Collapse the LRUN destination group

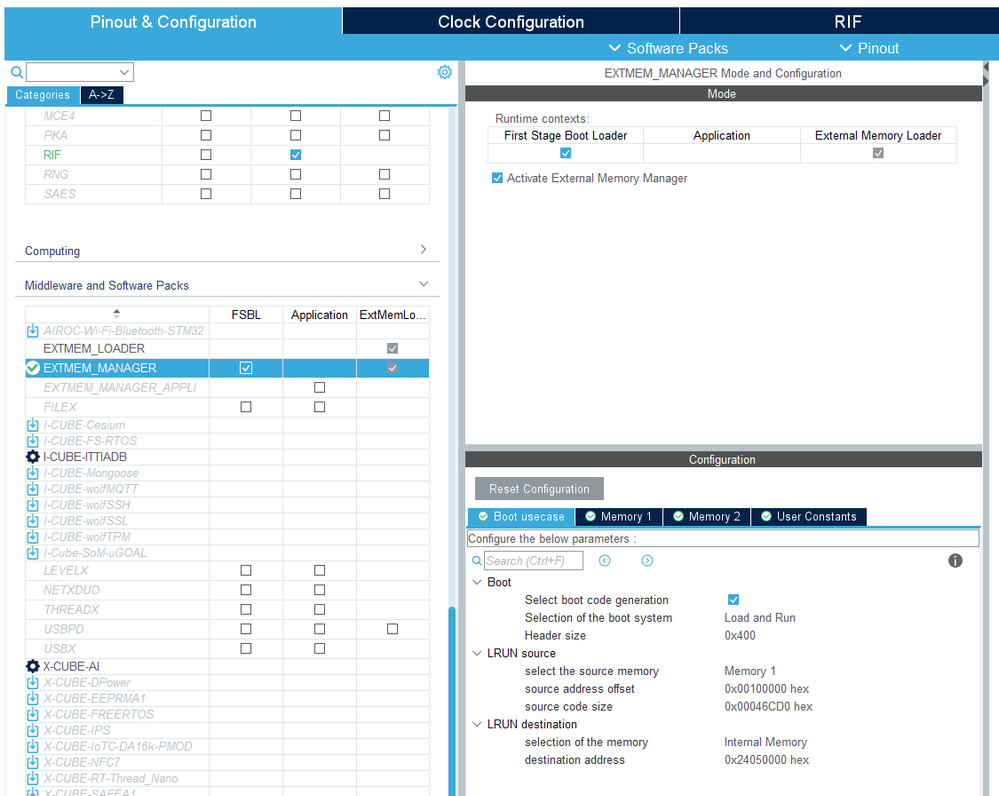click(477, 725)
